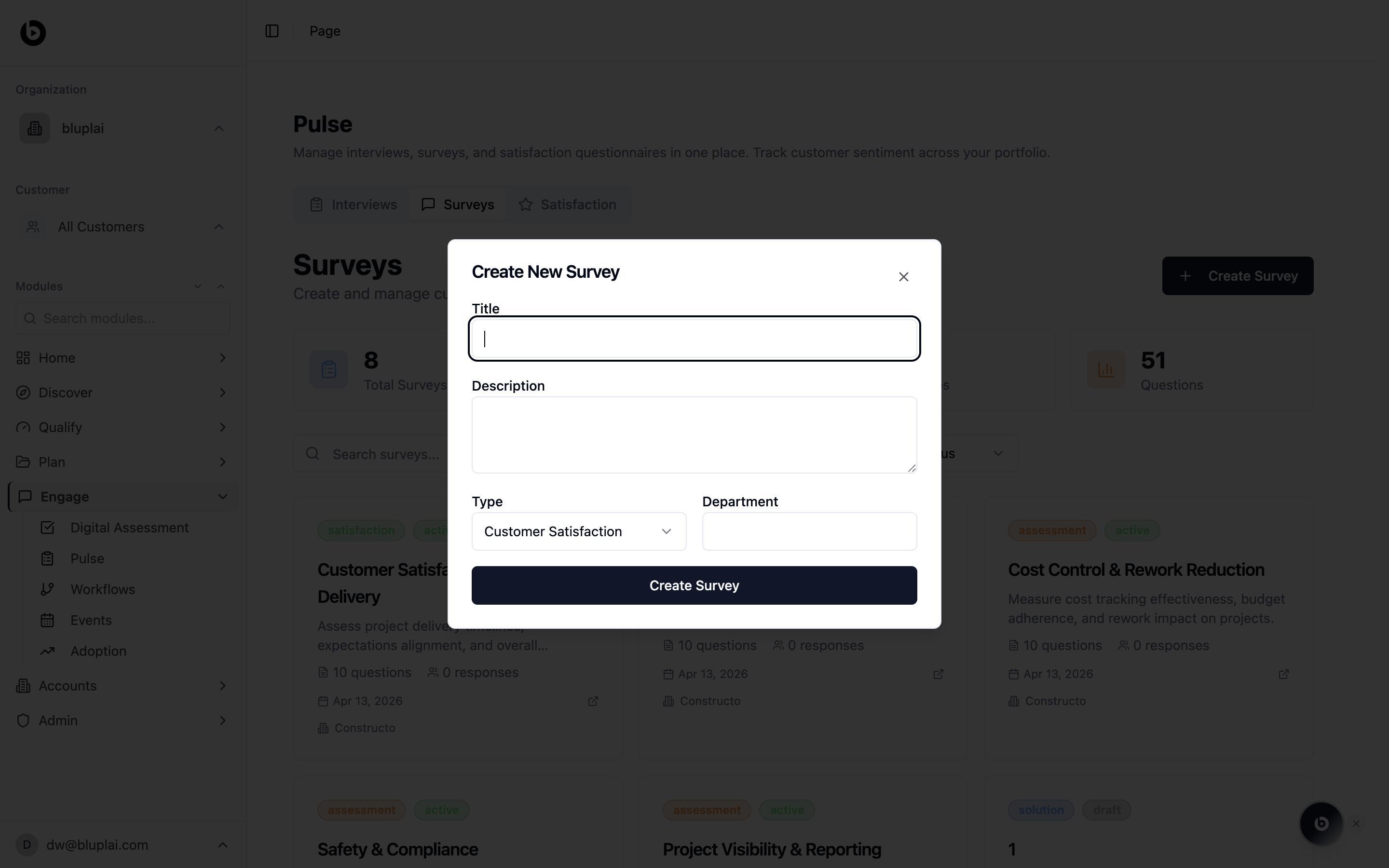1389x868 pixels.
Task: Click into the Description text area
Action: point(694,434)
